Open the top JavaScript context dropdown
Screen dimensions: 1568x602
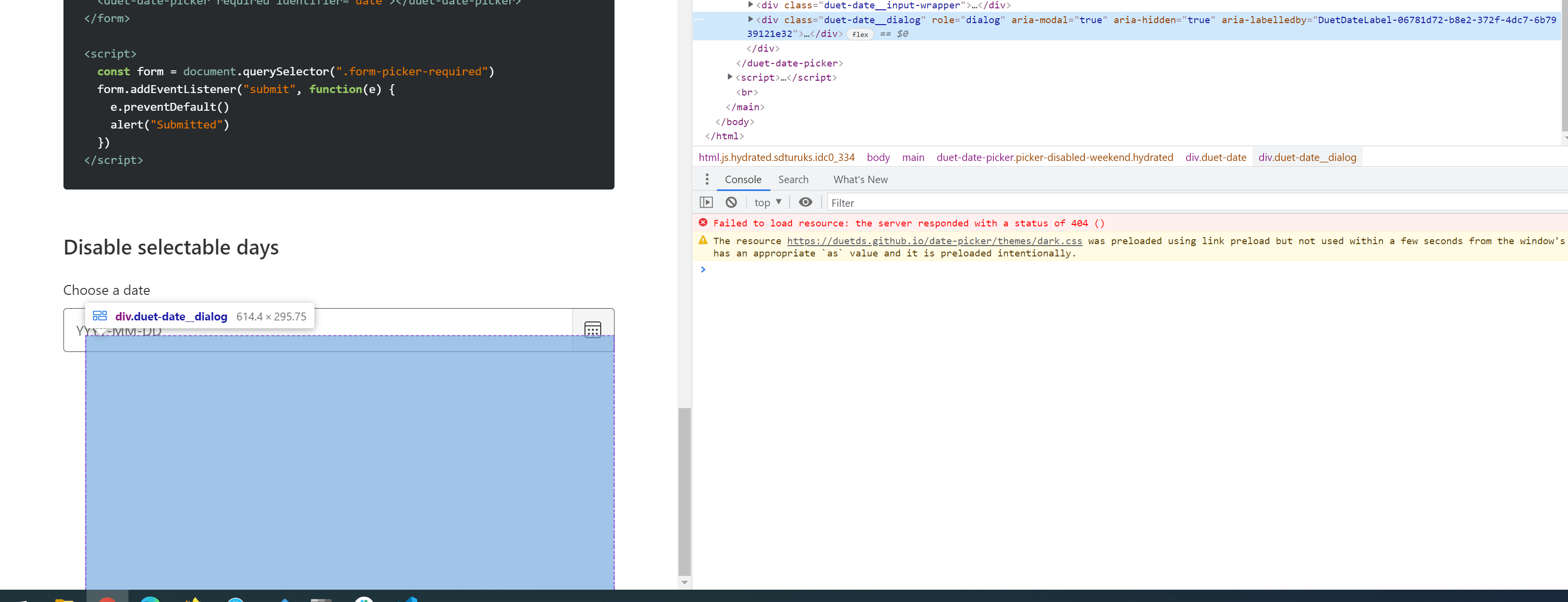[767, 203]
